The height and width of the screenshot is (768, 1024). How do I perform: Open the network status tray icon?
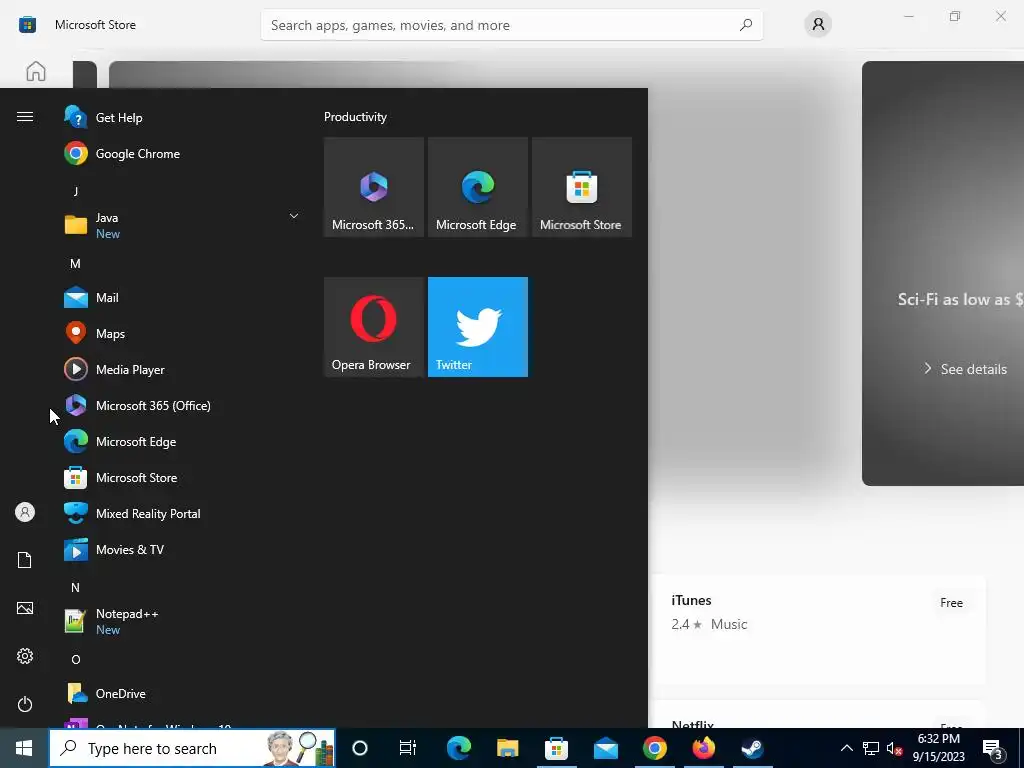(871, 748)
